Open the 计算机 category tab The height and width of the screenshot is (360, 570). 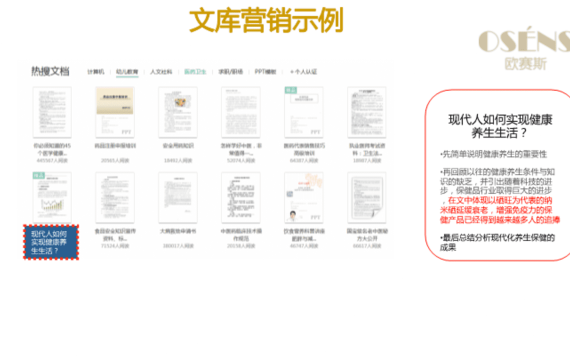pyautogui.click(x=96, y=72)
